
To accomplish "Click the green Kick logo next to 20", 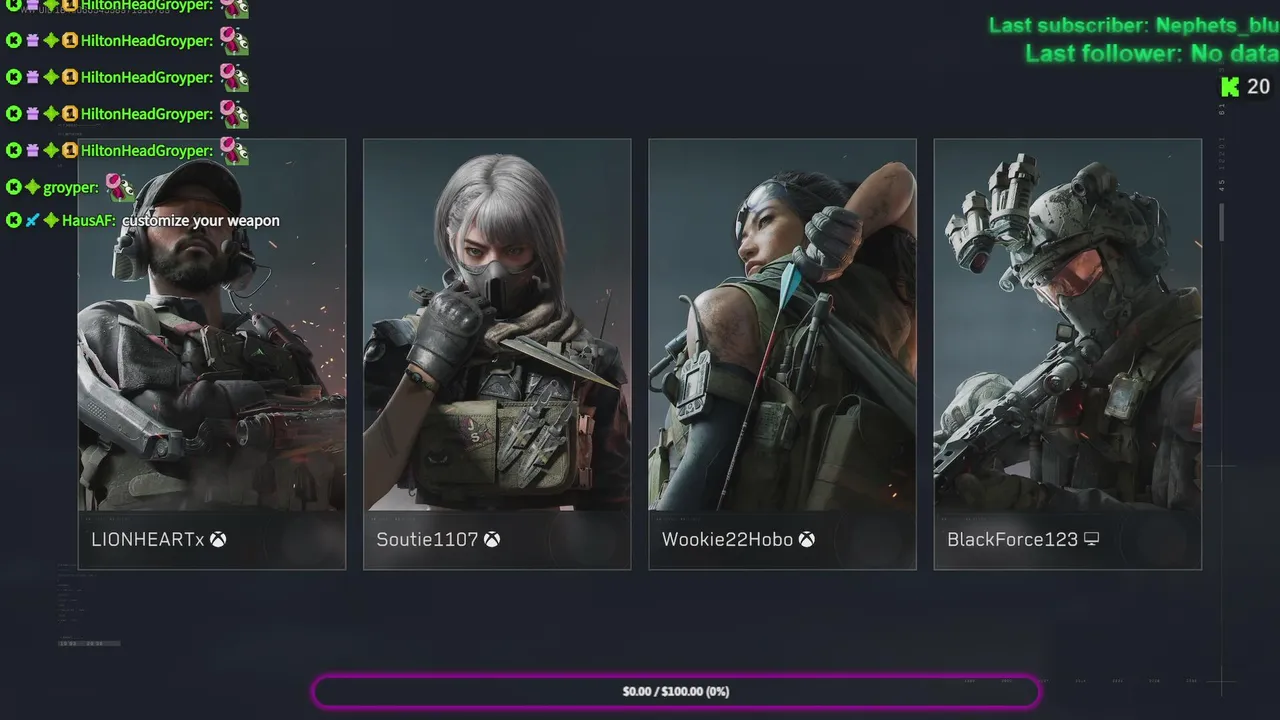I will (x=1230, y=87).
